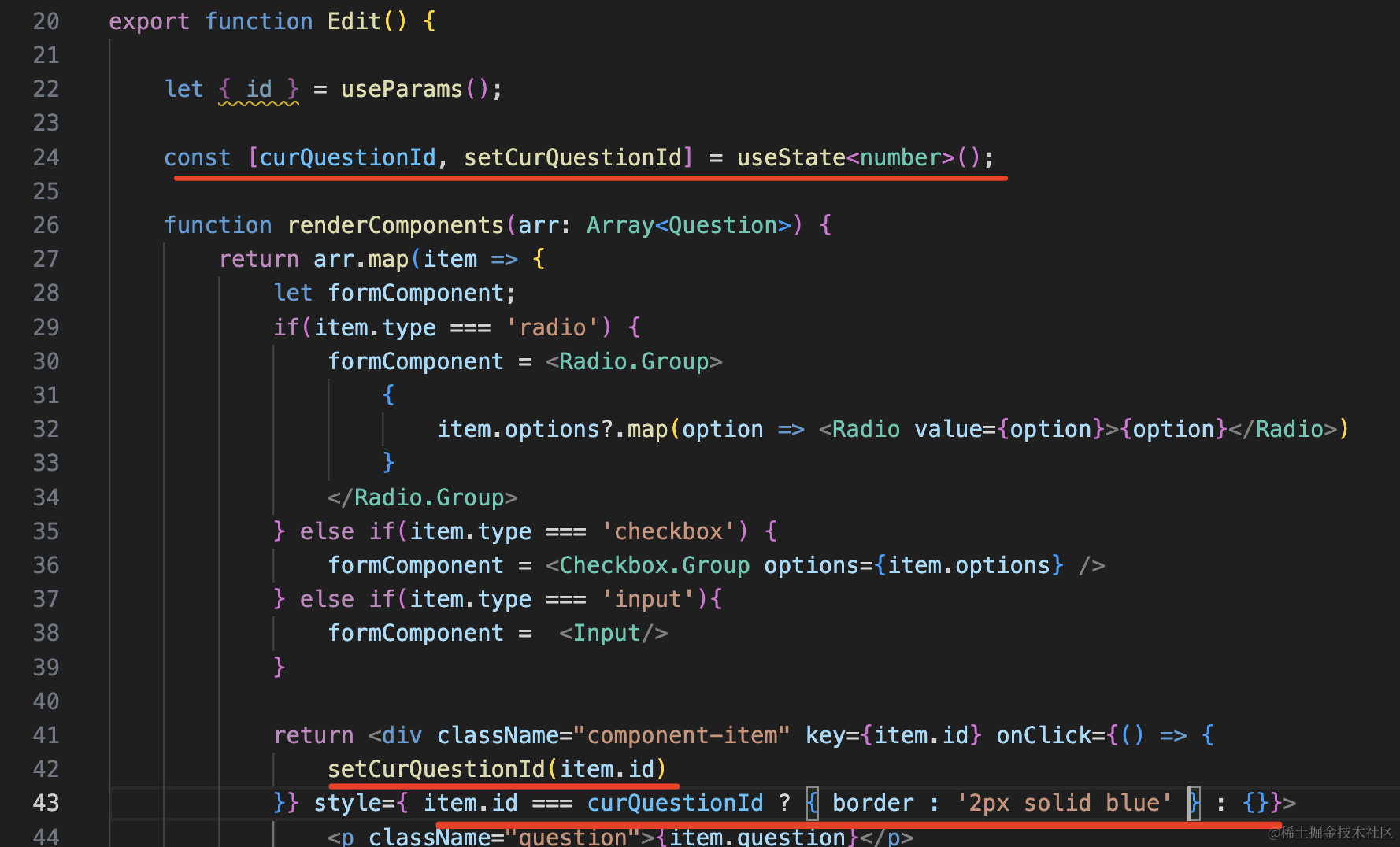Click the renderComponents function name
Viewport: 1400px width, 847px height.
click(x=395, y=225)
